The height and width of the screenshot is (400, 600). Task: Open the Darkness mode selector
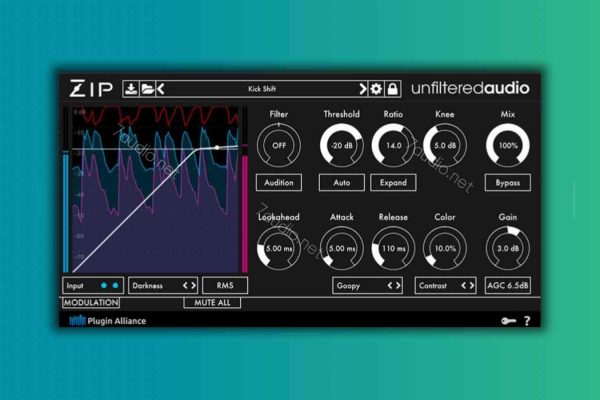pos(163,286)
